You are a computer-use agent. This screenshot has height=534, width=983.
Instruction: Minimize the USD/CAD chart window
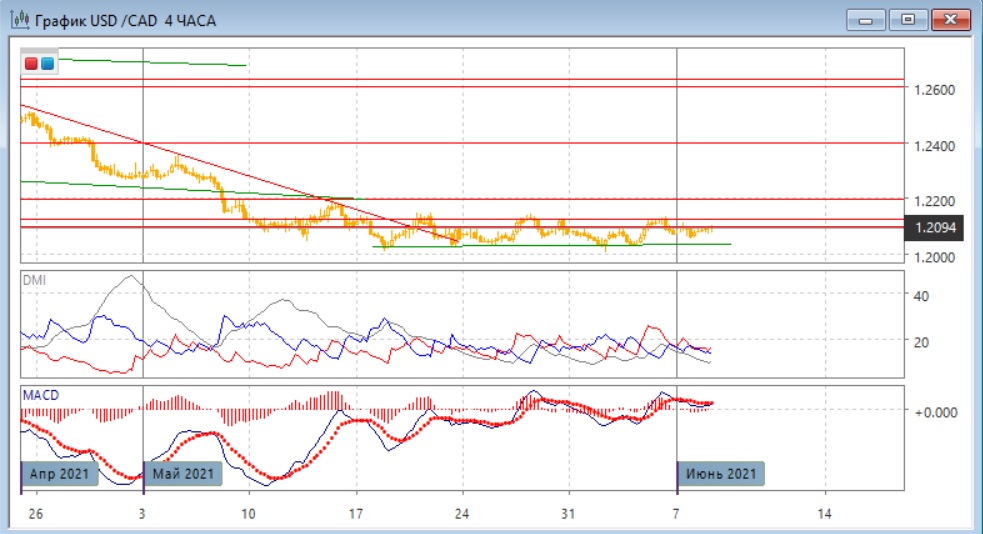point(866,19)
